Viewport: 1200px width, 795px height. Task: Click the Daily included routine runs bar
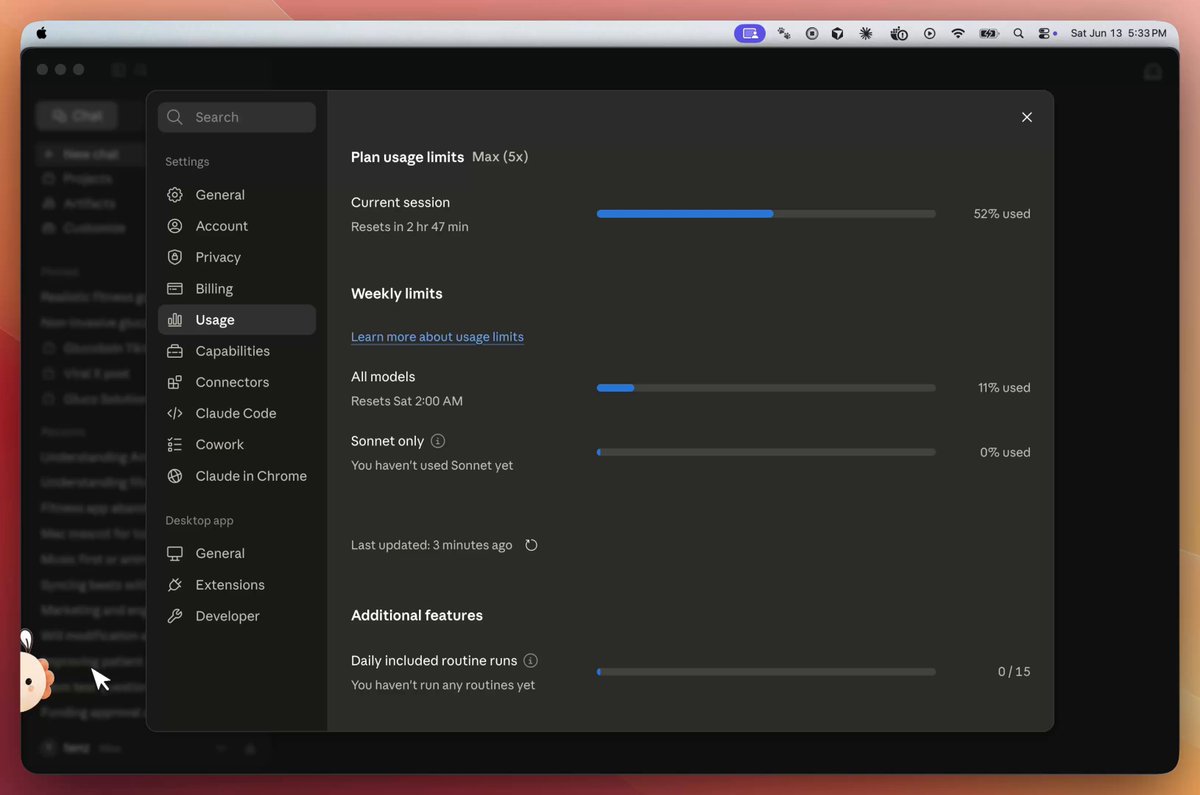(766, 672)
